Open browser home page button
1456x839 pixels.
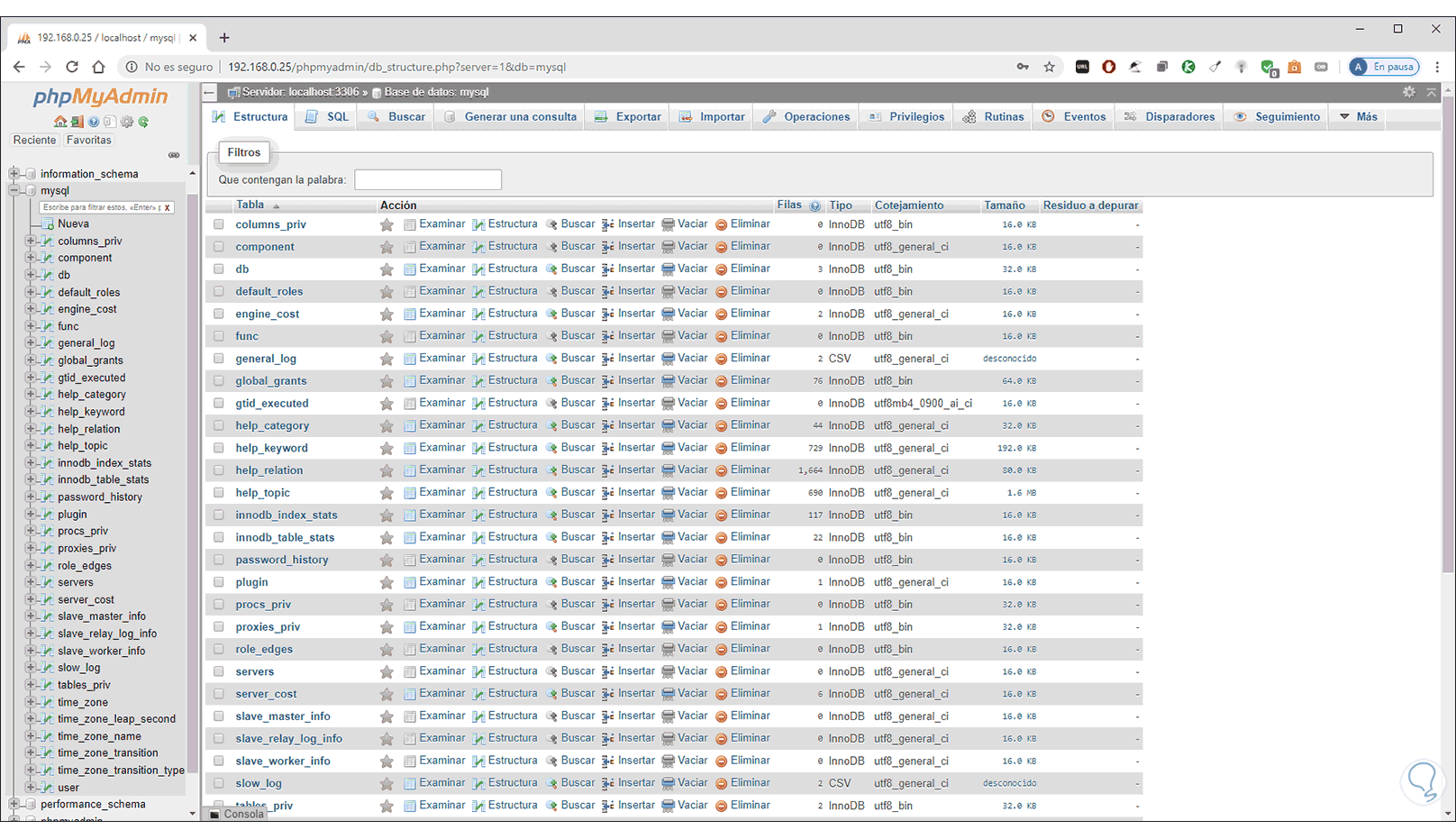(x=98, y=67)
